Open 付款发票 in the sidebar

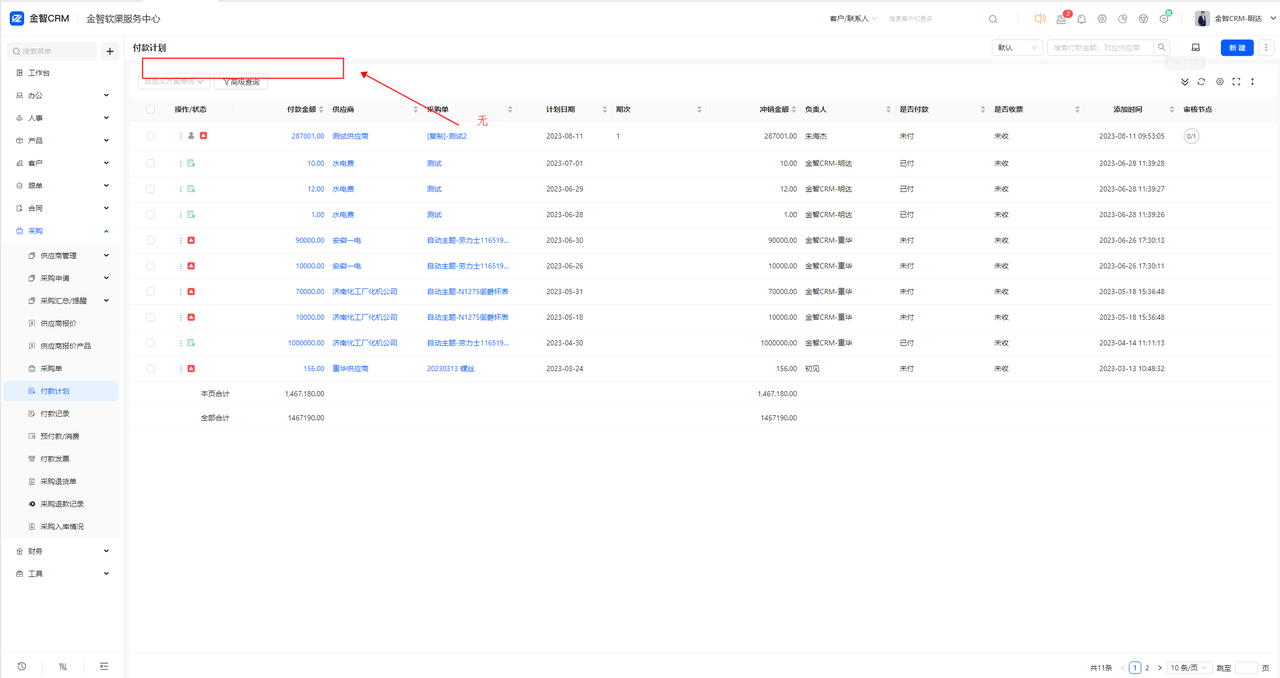point(55,459)
